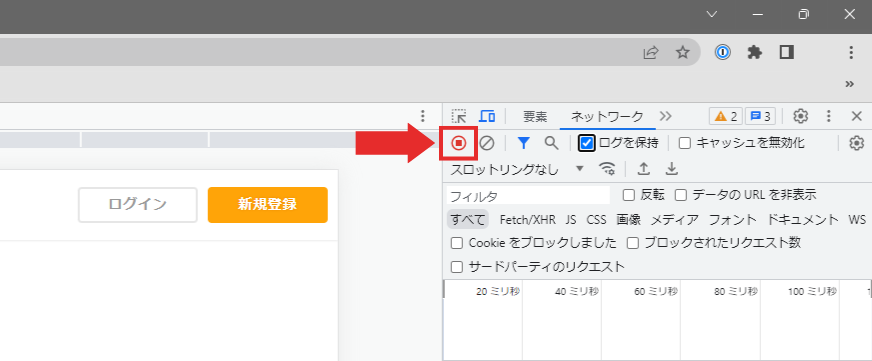The image size is (872, 361).
Task: Filter by ドキュメント requests
Action: coord(802,219)
